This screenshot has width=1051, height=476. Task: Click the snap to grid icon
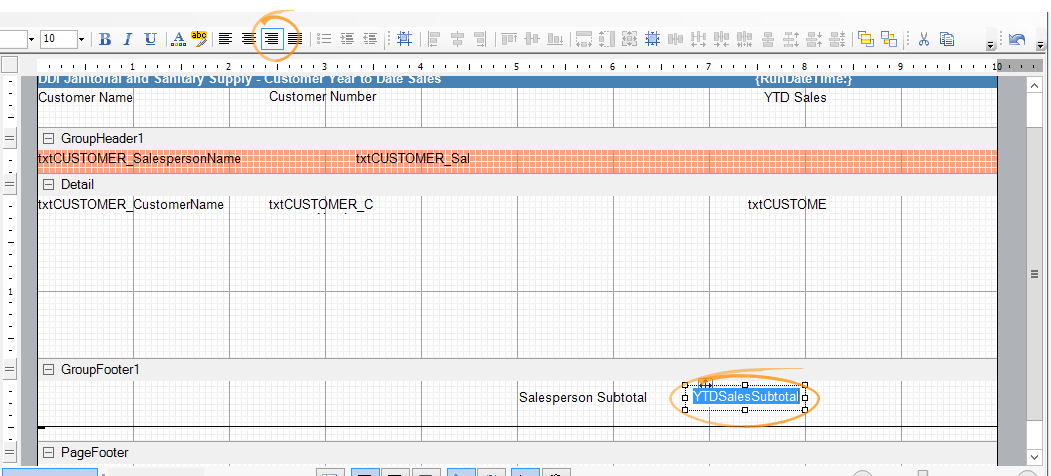point(404,39)
